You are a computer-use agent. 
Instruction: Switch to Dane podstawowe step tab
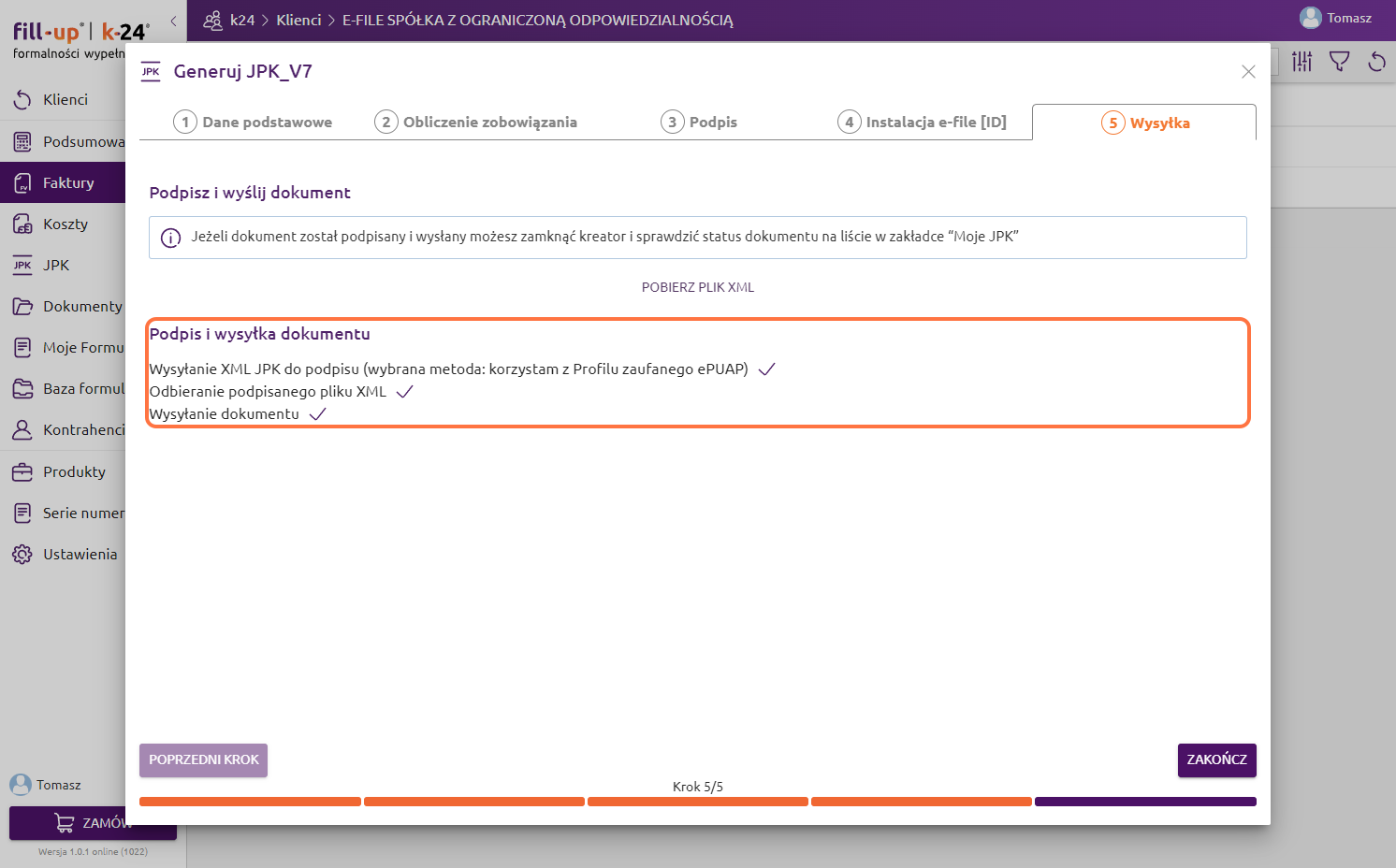click(253, 123)
